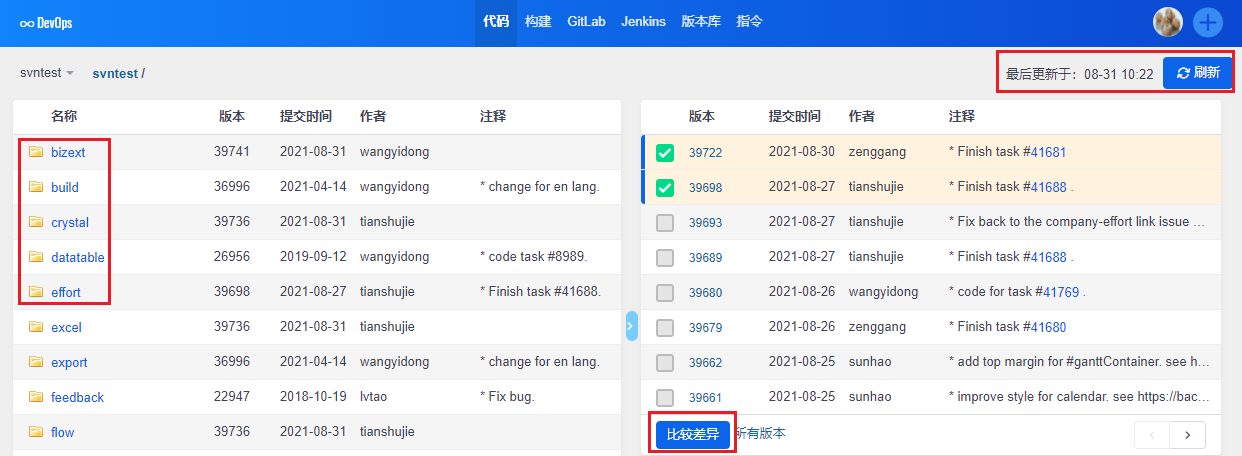1242x456 pixels.
Task: Open the 指令 tab
Action: [749, 22]
